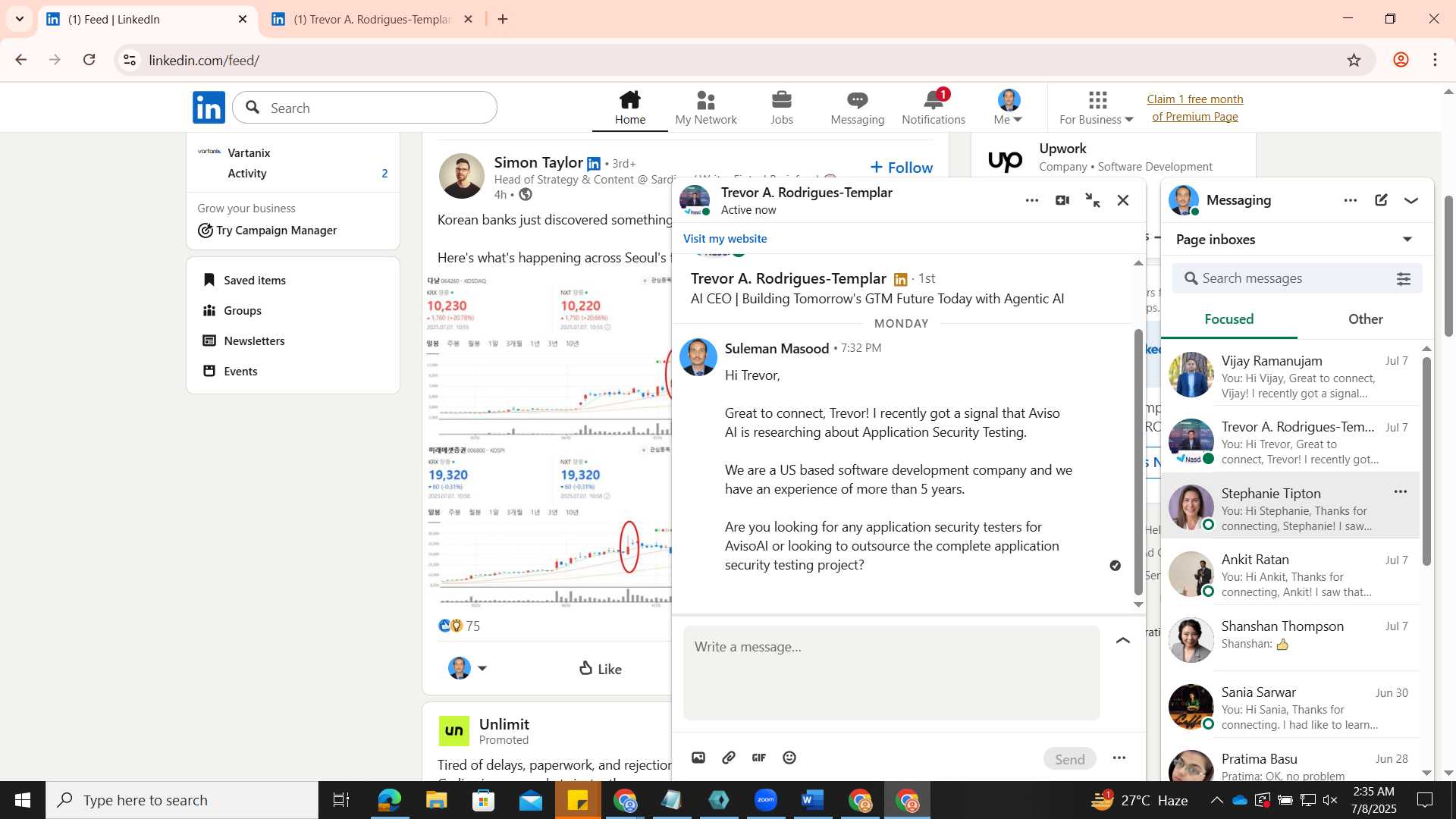Bookmark this page star icon
Image resolution: width=1456 pixels, height=819 pixels.
[x=1354, y=60]
